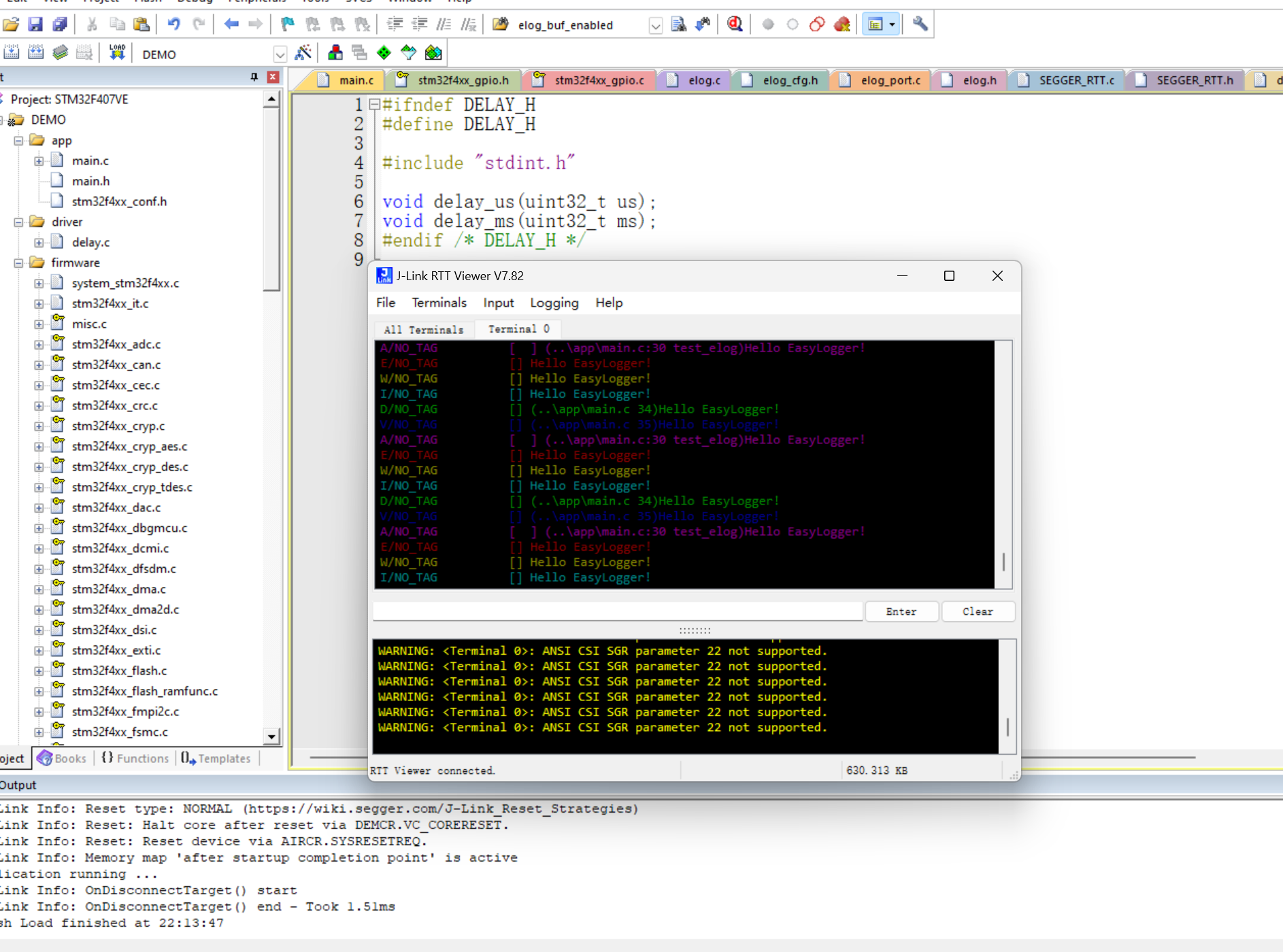The width and height of the screenshot is (1283, 952).
Task: Open the Help menu in RTT Viewer
Action: [x=609, y=303]
